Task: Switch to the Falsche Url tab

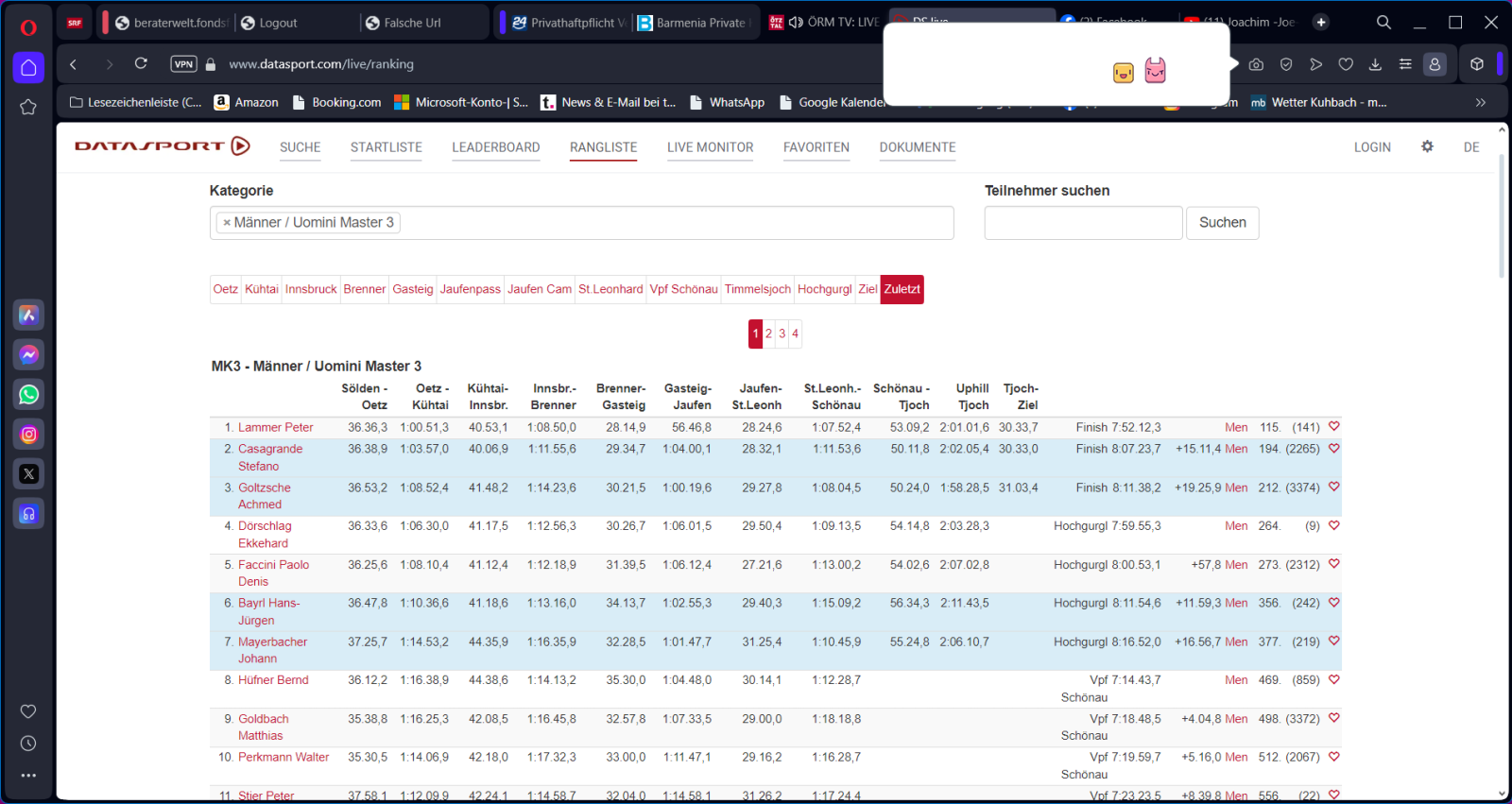Action: pos(404,23)
